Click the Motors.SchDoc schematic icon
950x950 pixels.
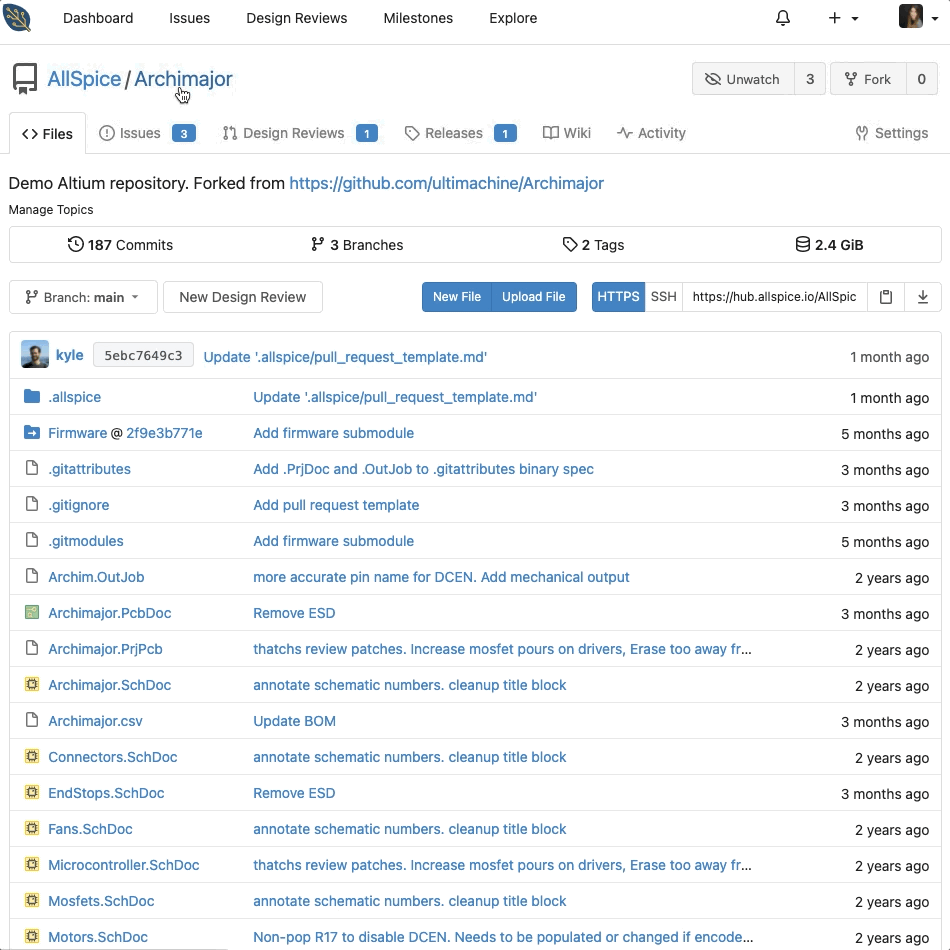[x=32, y=936]
